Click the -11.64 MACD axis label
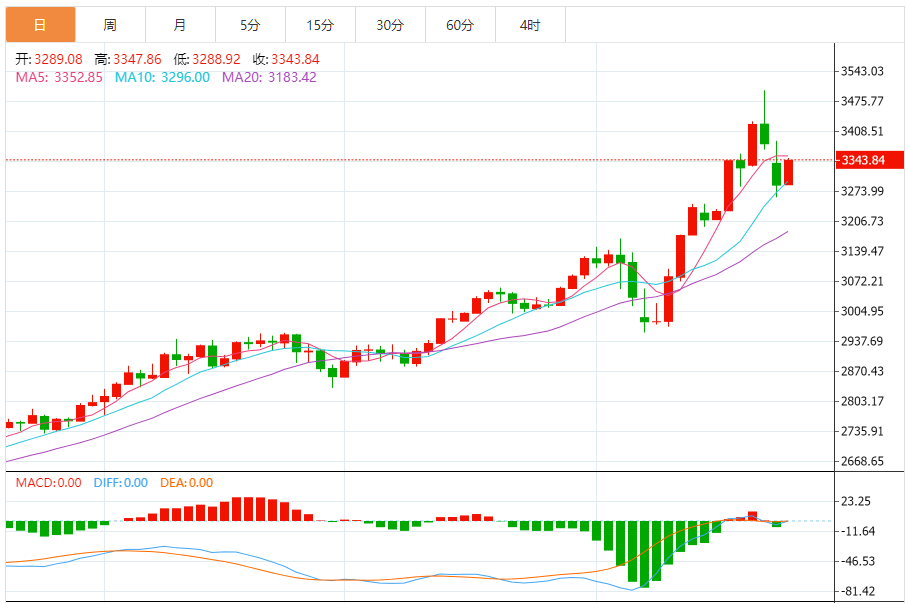This screenshot has width=909, height=603. click(x=858, y=531)
